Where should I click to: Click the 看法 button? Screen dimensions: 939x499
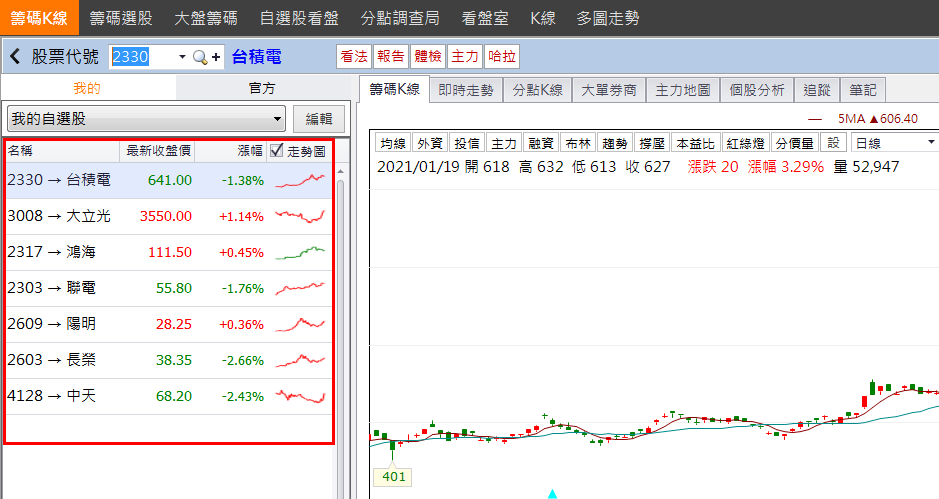click(354, 56)
